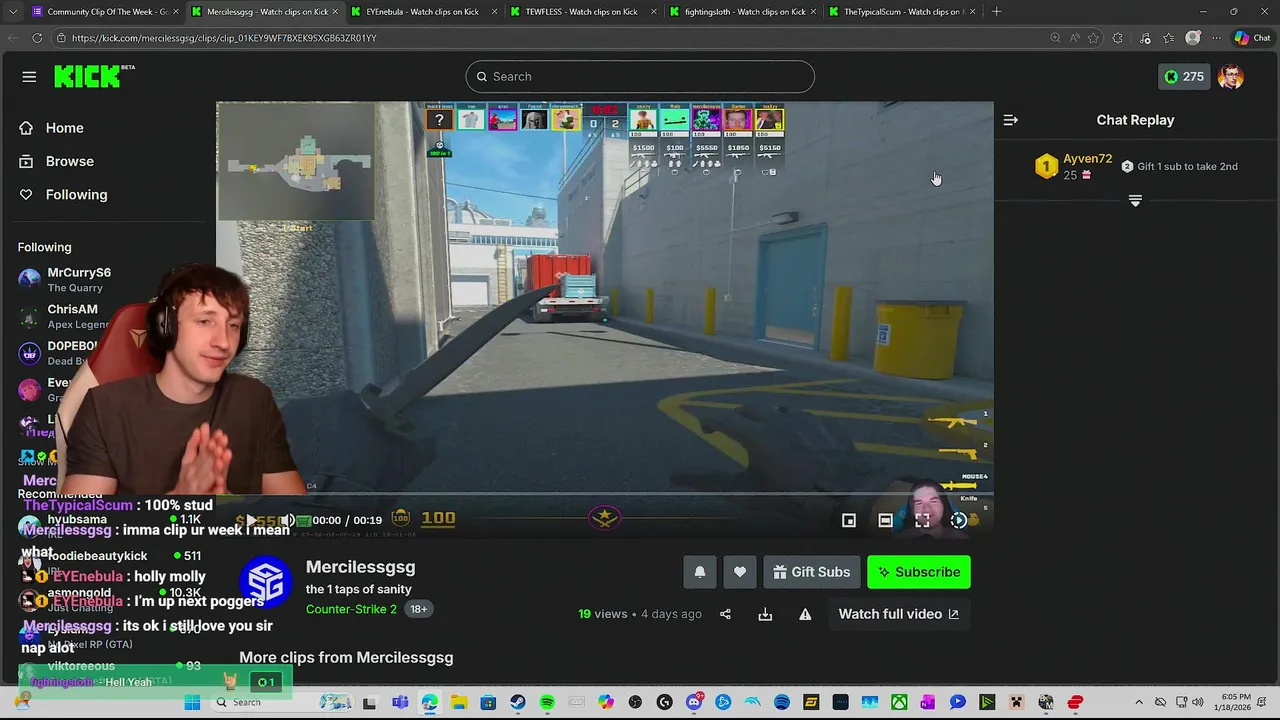Image resolution: width=1280 pixels, height=720 pixels.
Task: Click the KICK logo
Action: 94,76
